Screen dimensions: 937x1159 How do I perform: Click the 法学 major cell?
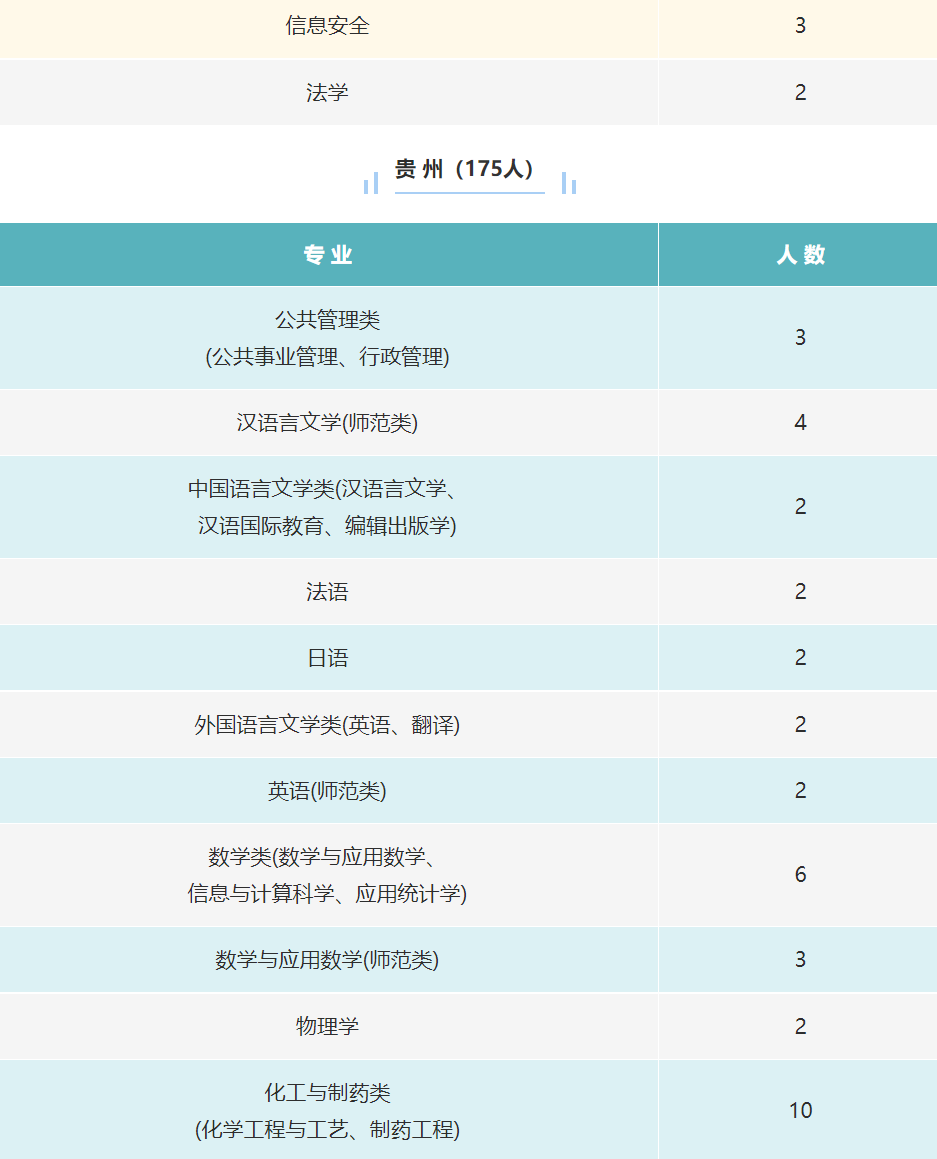pos(329,92)
